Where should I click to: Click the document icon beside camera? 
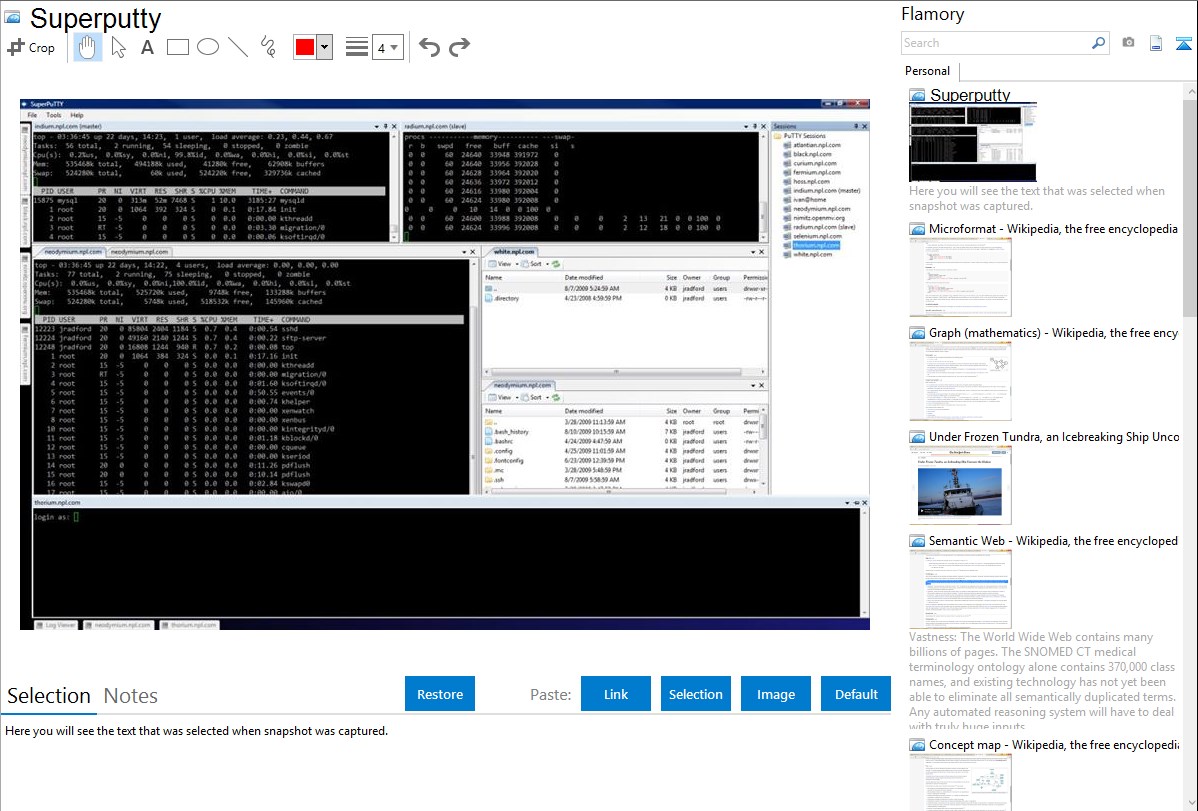(x=1156, y=44)
